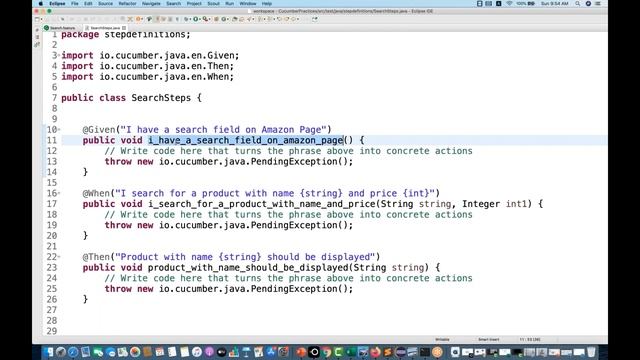Open the Apple menu
Image resolution: width=640 pixels, height=360 pixels.
click(x=41, y=3)
